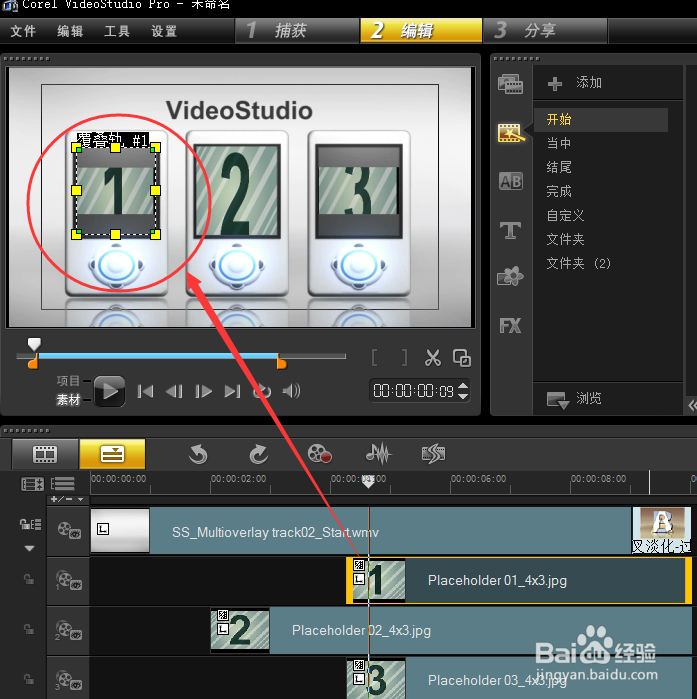Open the system volume speaker control
Screen dimensions: 697x699
coord(291,391)
